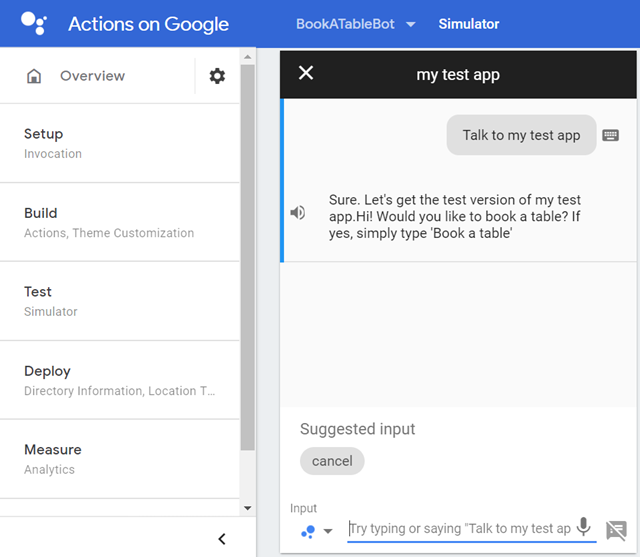Open the settings gear icon
Image resolution: width=640 pixels, height=557 pixels.
[x=217, y=76]
